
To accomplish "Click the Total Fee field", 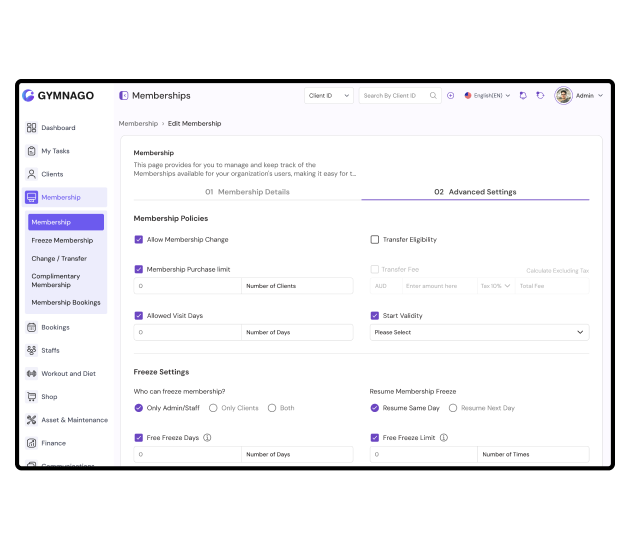I will (x=552, y=286).
